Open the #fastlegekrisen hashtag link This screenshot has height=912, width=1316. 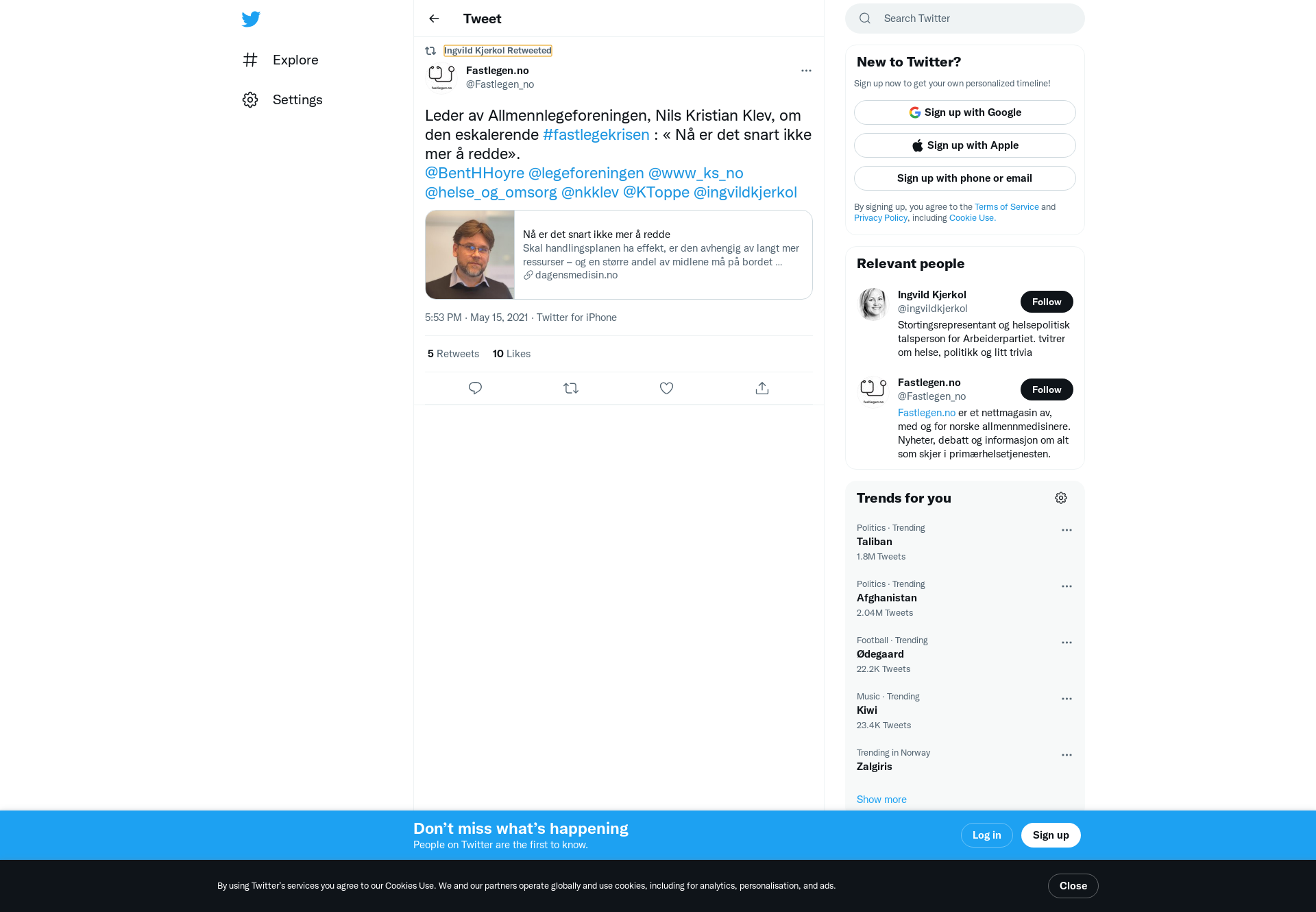point(596,134)
